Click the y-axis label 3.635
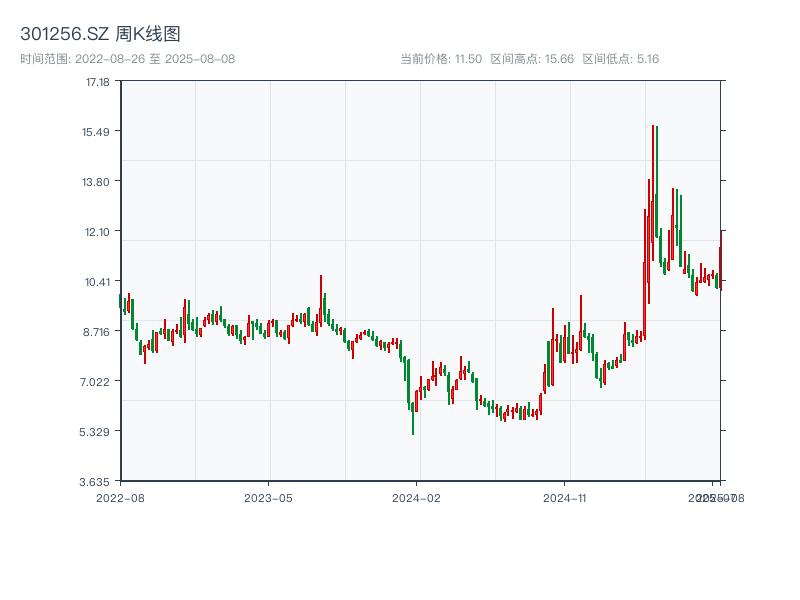 tap(94, 482)
